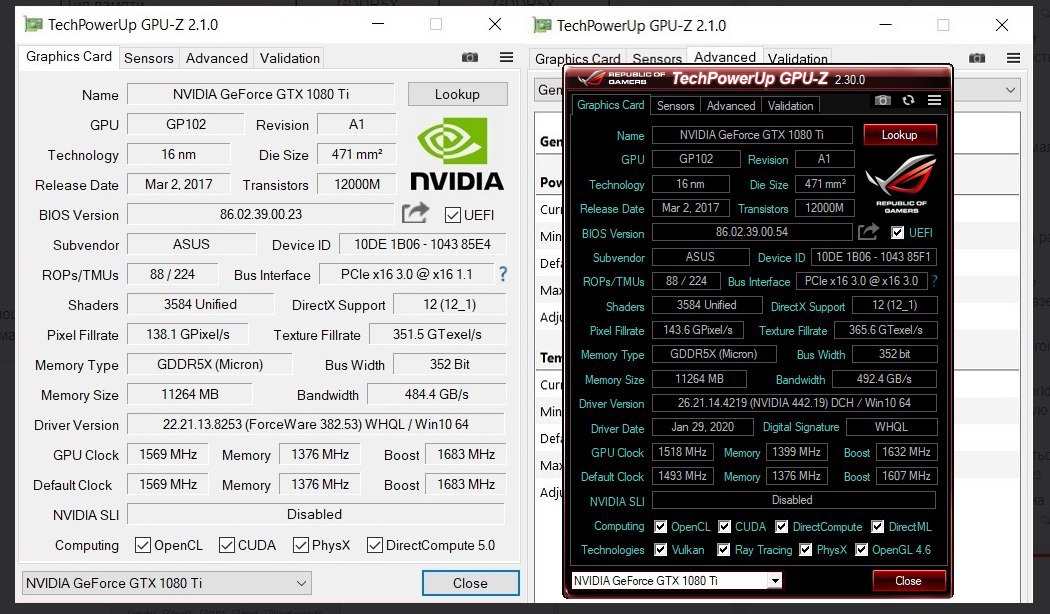1050x614 pixels.
Task: Click Driver Date field Jan 29, 2020
Action: (x=702, y=427)
